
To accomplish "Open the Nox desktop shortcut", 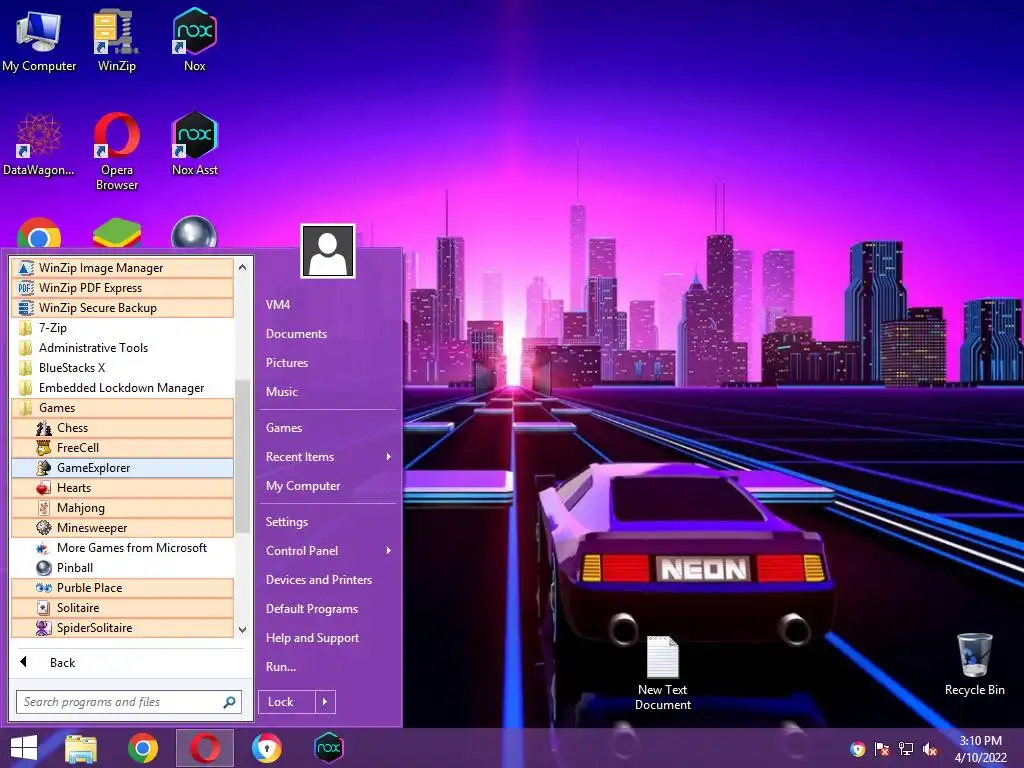I will coord(195,41).
